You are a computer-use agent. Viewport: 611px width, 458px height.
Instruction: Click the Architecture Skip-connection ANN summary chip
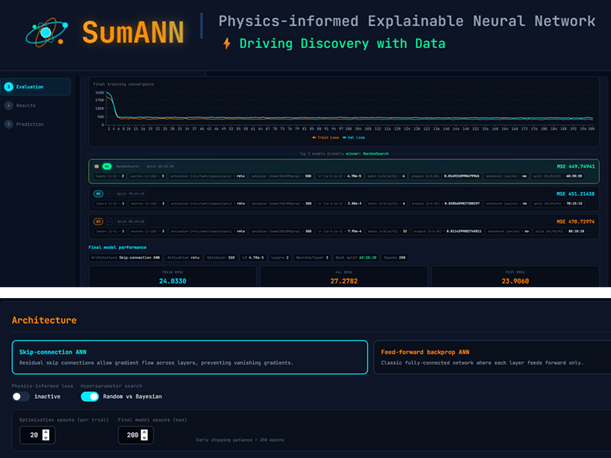[125, 258]
